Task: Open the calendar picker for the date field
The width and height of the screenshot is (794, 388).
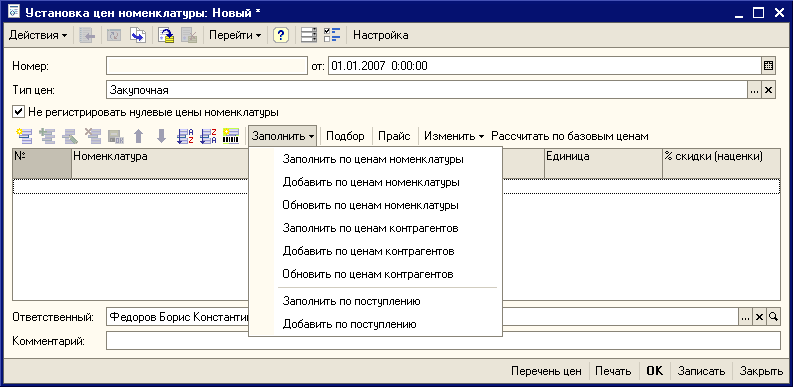Action: click(768, 65)
